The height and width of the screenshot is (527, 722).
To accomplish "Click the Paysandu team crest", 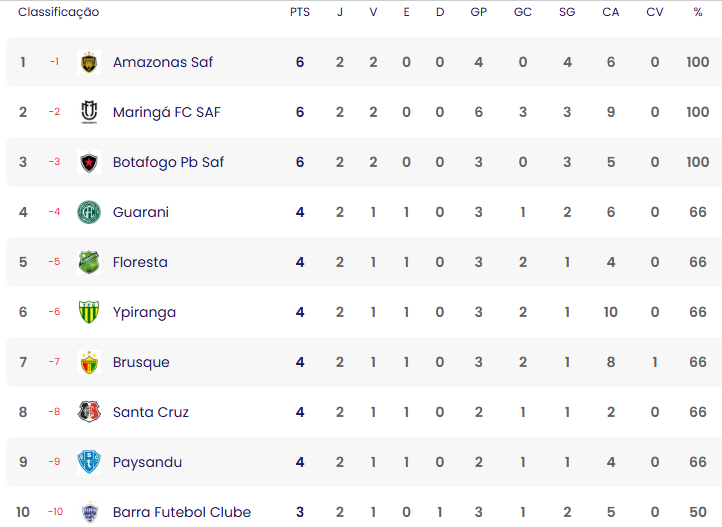I will pos(89,462).
